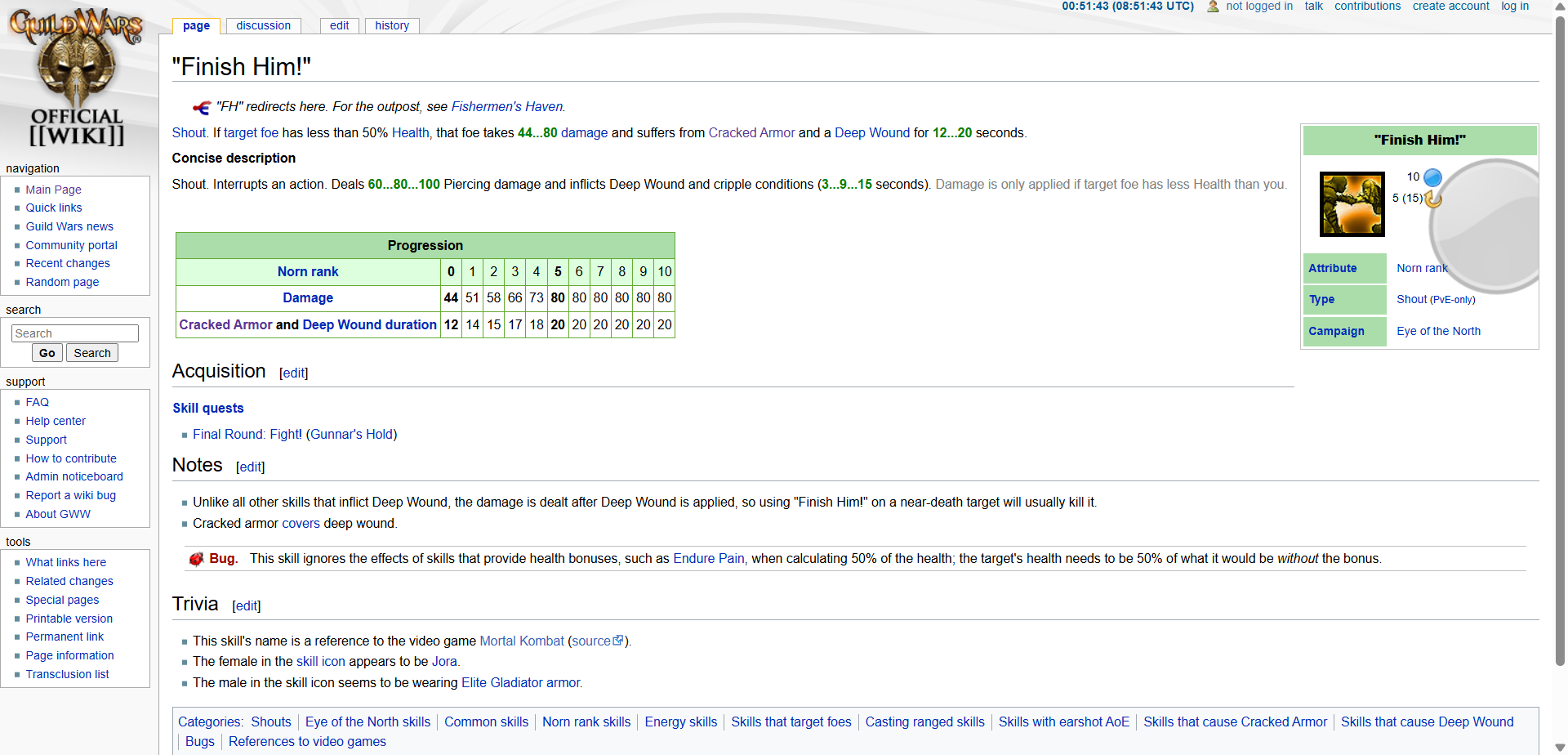Open the Gunnar's Hold link
The image size is (1568, 755).
coord(351,435)
